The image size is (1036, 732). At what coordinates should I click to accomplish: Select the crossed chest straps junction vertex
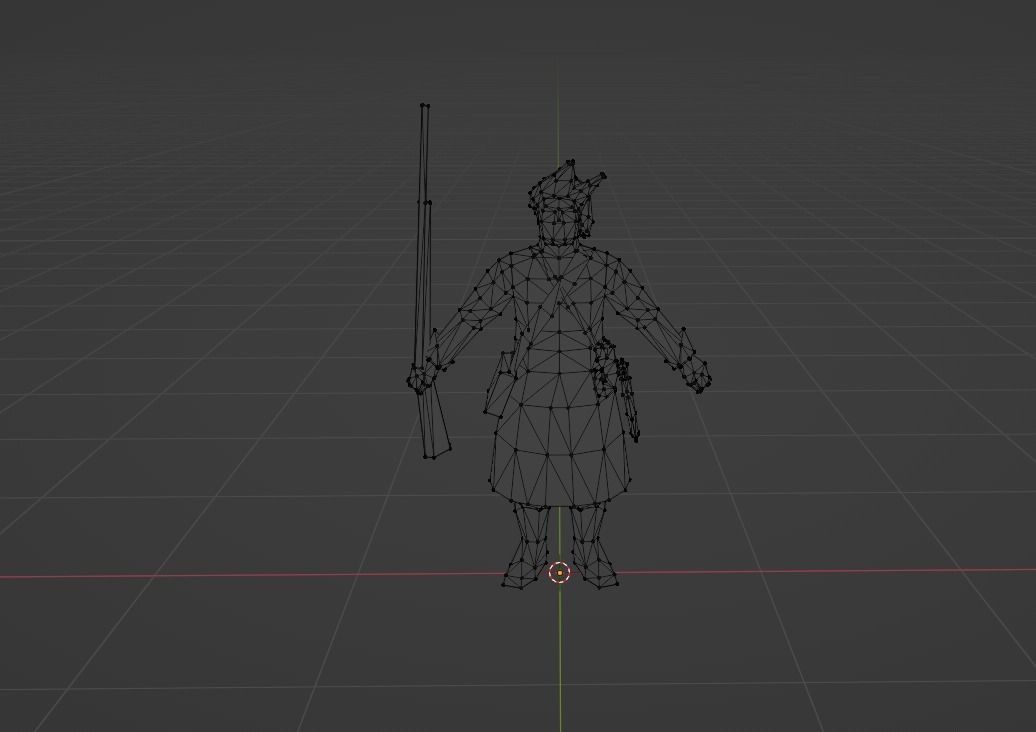click(558, 279)
